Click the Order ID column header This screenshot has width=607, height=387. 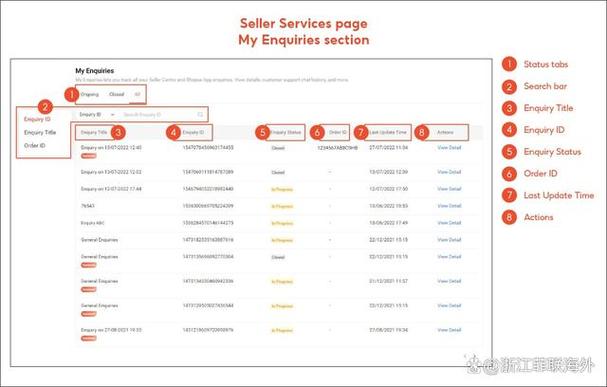338,132
